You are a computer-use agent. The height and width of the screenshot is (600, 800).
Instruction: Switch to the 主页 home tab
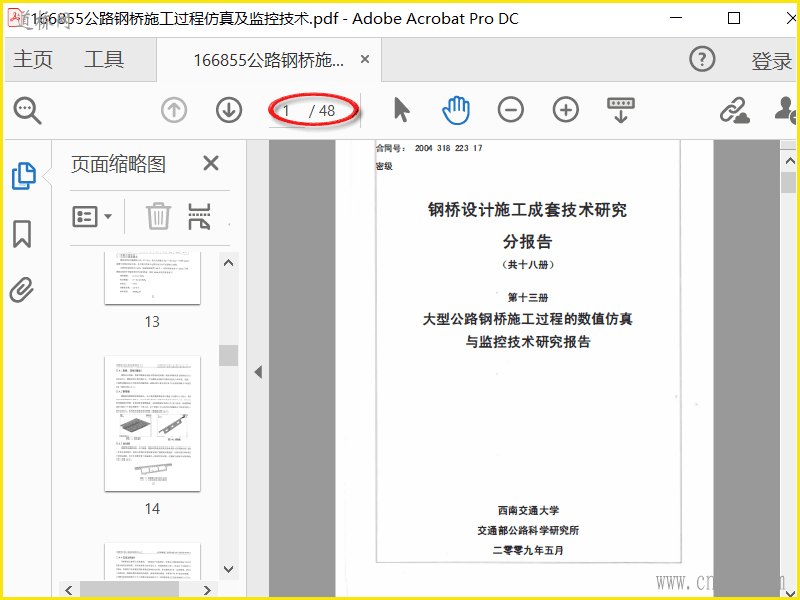[x=33, y=59]
